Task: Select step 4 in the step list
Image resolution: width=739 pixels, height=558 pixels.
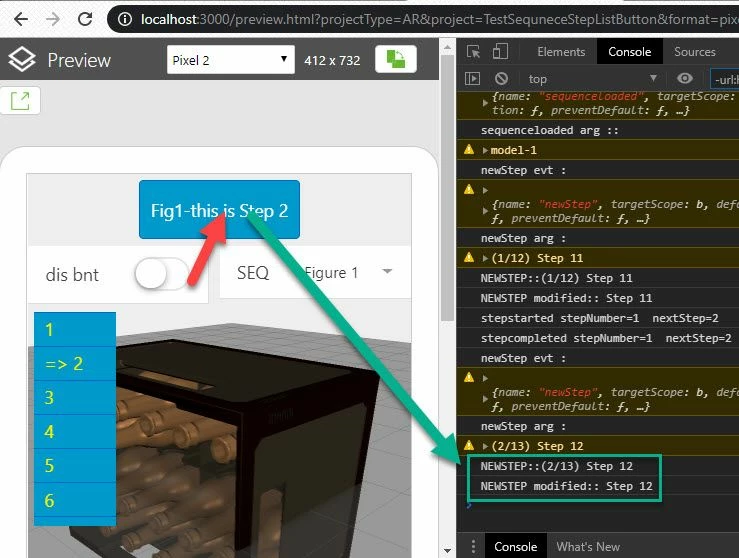Action: point(75,432)
